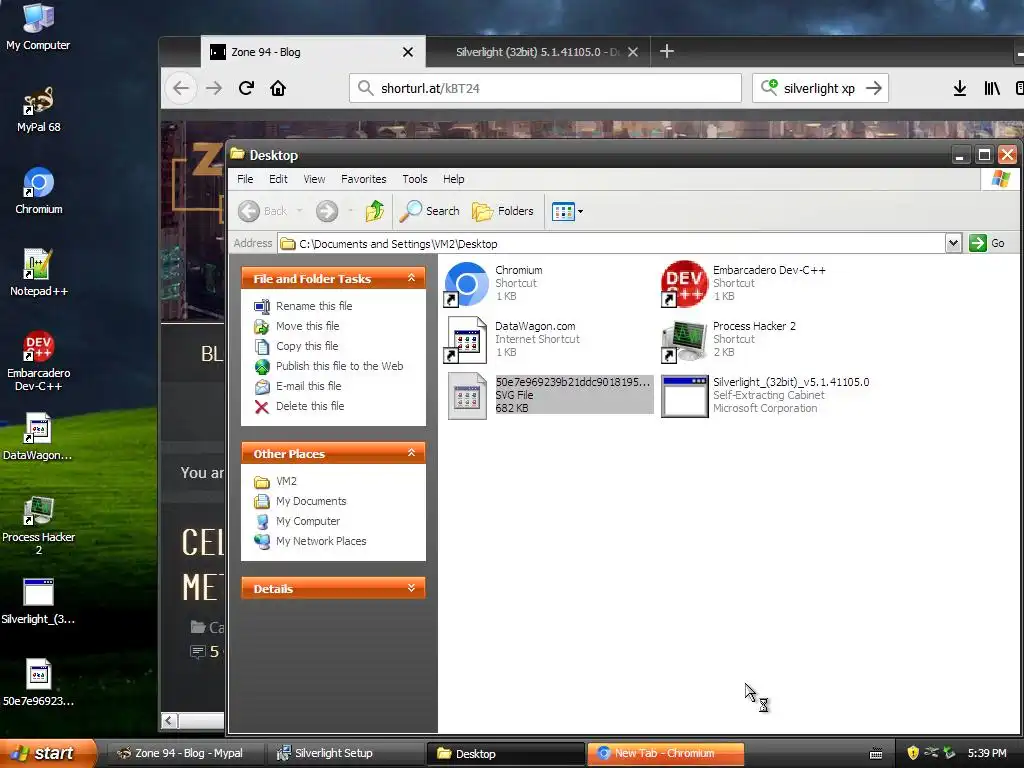1024x768 pixels.
Task: Open Back button history dropdown arrow
Action: 300,211
